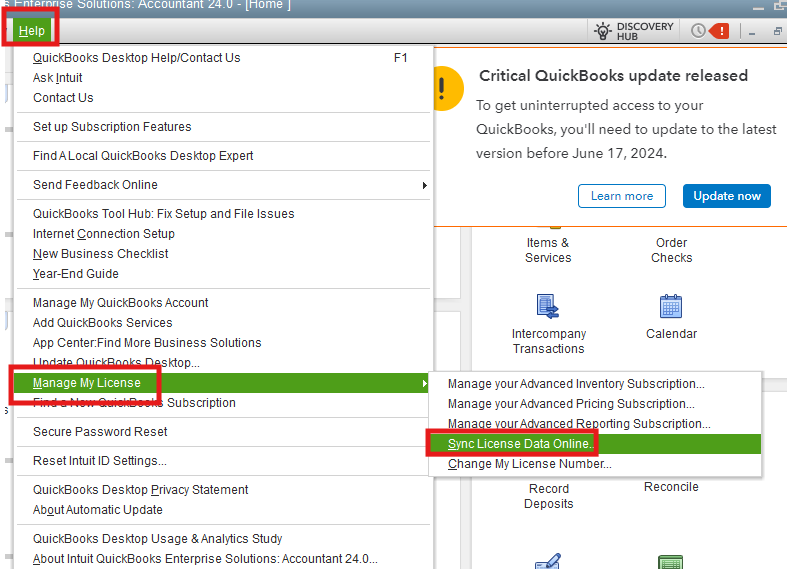Click the Learn more button
Image resolution: width=787 pixels, height=569 pixels.
(621, 196)
